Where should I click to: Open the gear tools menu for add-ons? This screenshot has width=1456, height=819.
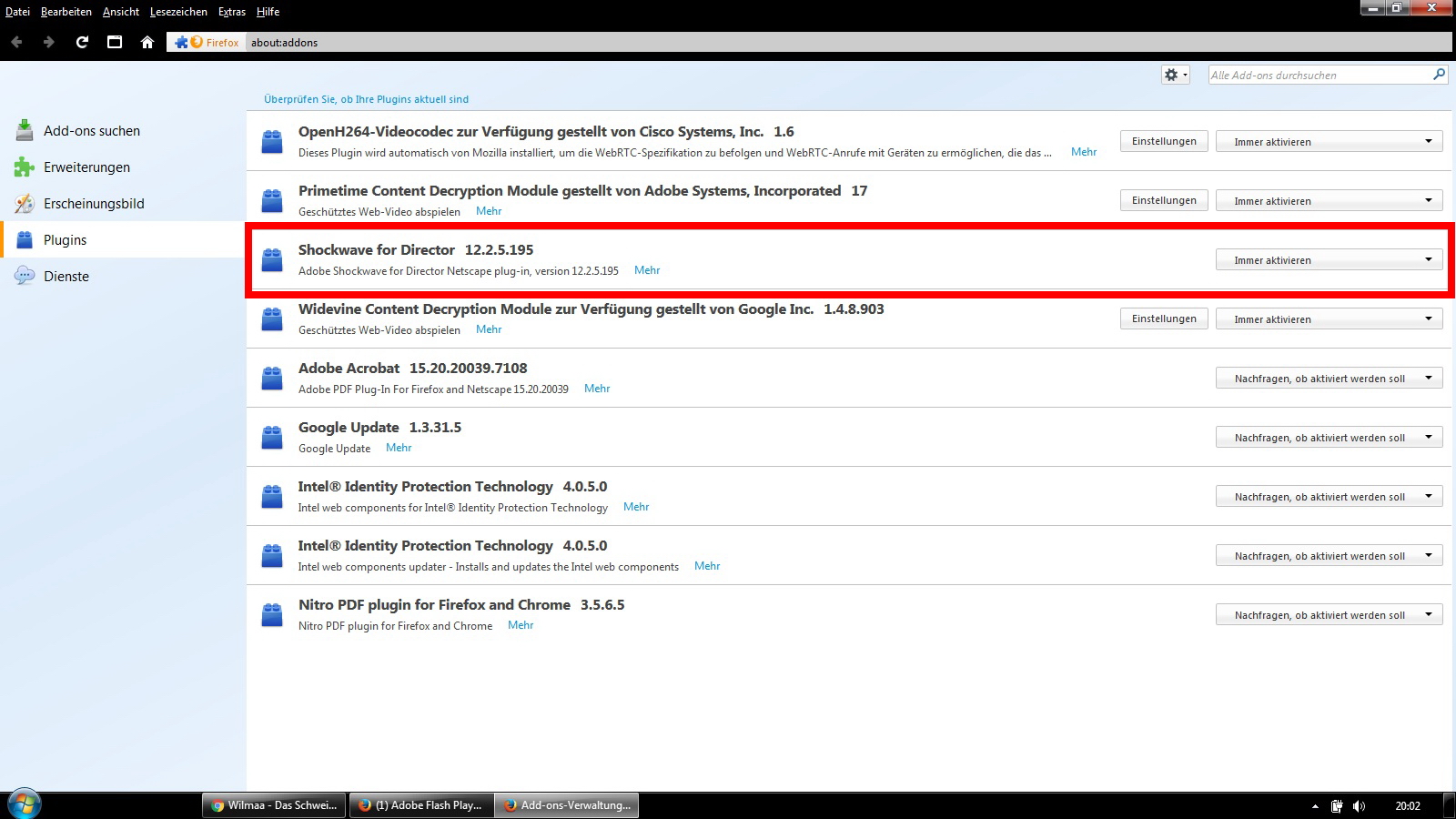[x=1176, y=75]
